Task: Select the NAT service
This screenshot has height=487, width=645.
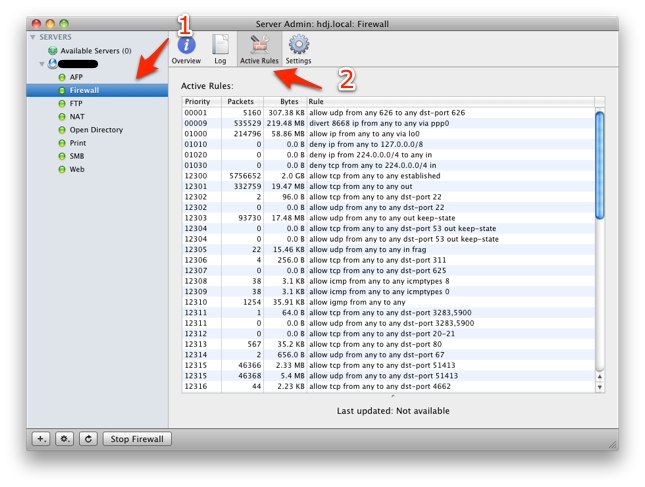Action: click(77, 117)
